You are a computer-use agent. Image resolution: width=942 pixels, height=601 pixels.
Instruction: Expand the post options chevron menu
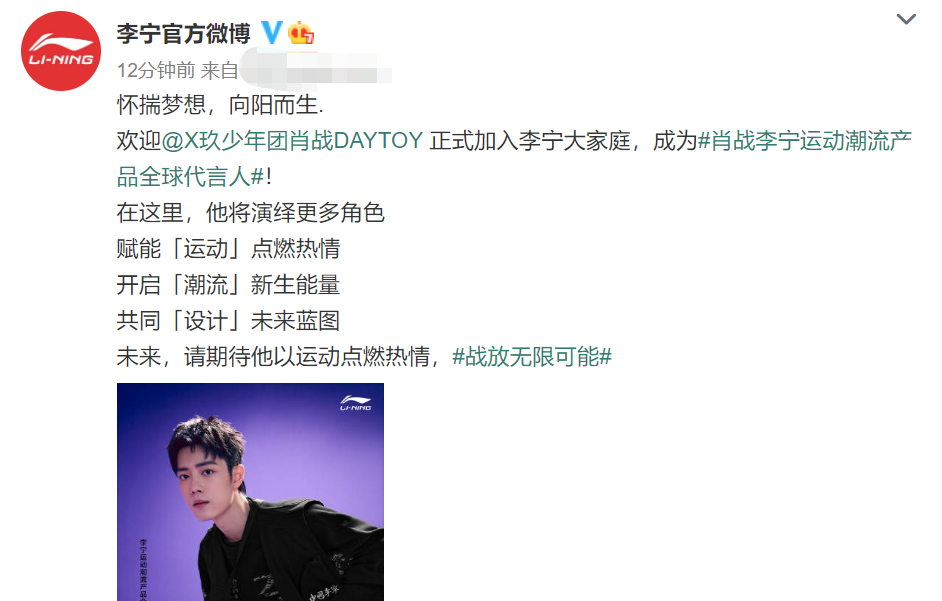point(906,19)
